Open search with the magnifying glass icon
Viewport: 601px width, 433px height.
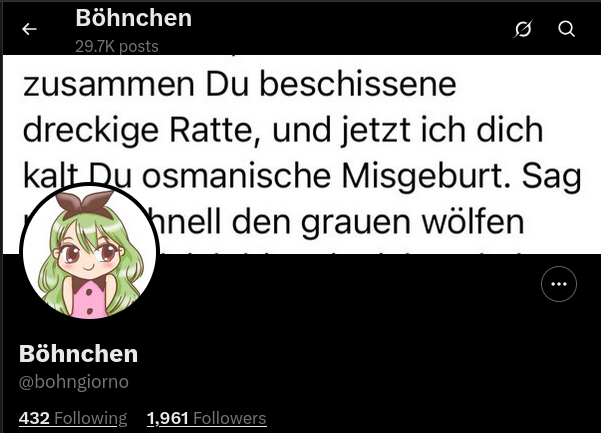coord(567,29)
